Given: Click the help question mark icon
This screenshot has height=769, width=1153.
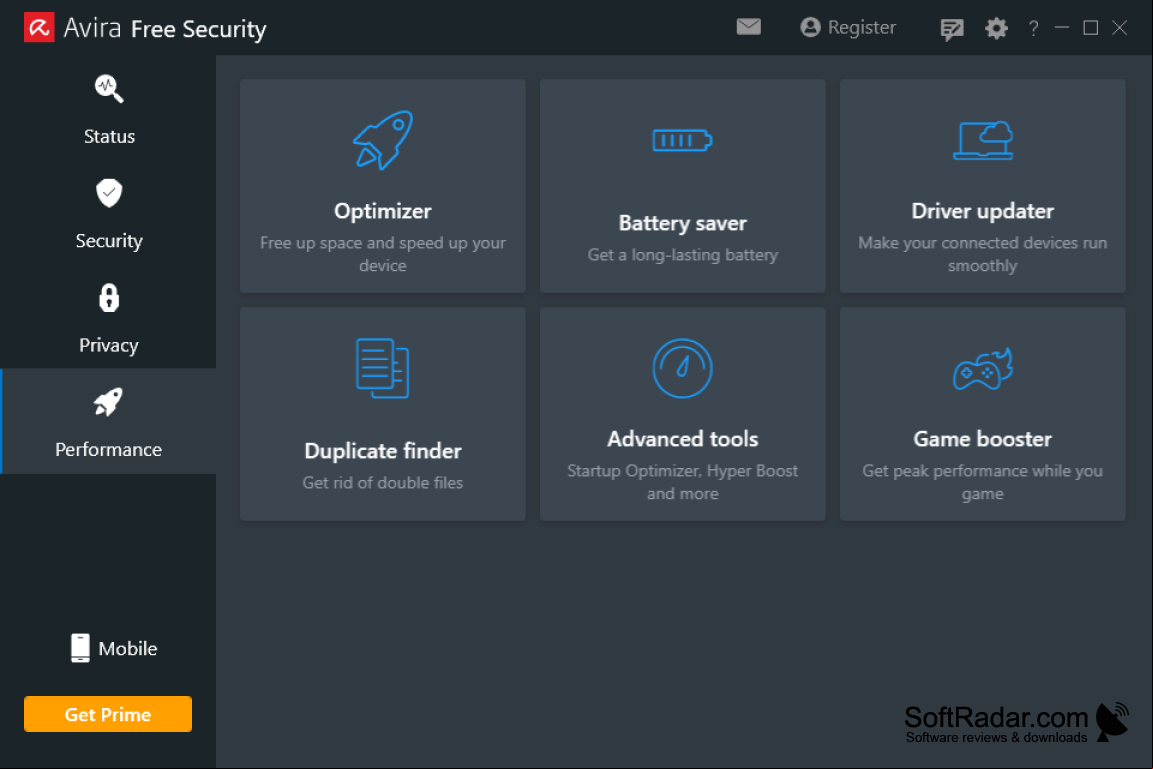Looking at the screenshot, I should [1034, 29].
